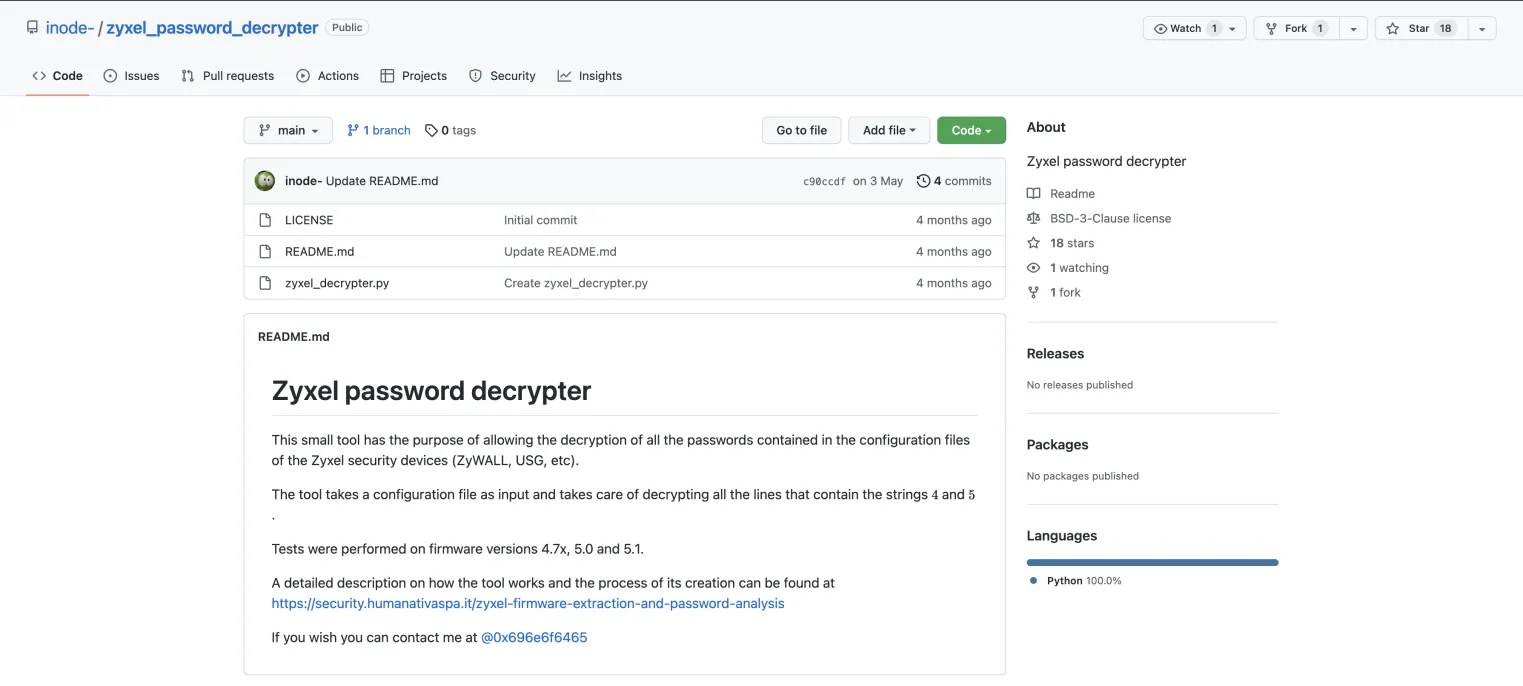1523x686 pixels.
Task: Click the eye icon beside 1 watching
Action: 1034,268
